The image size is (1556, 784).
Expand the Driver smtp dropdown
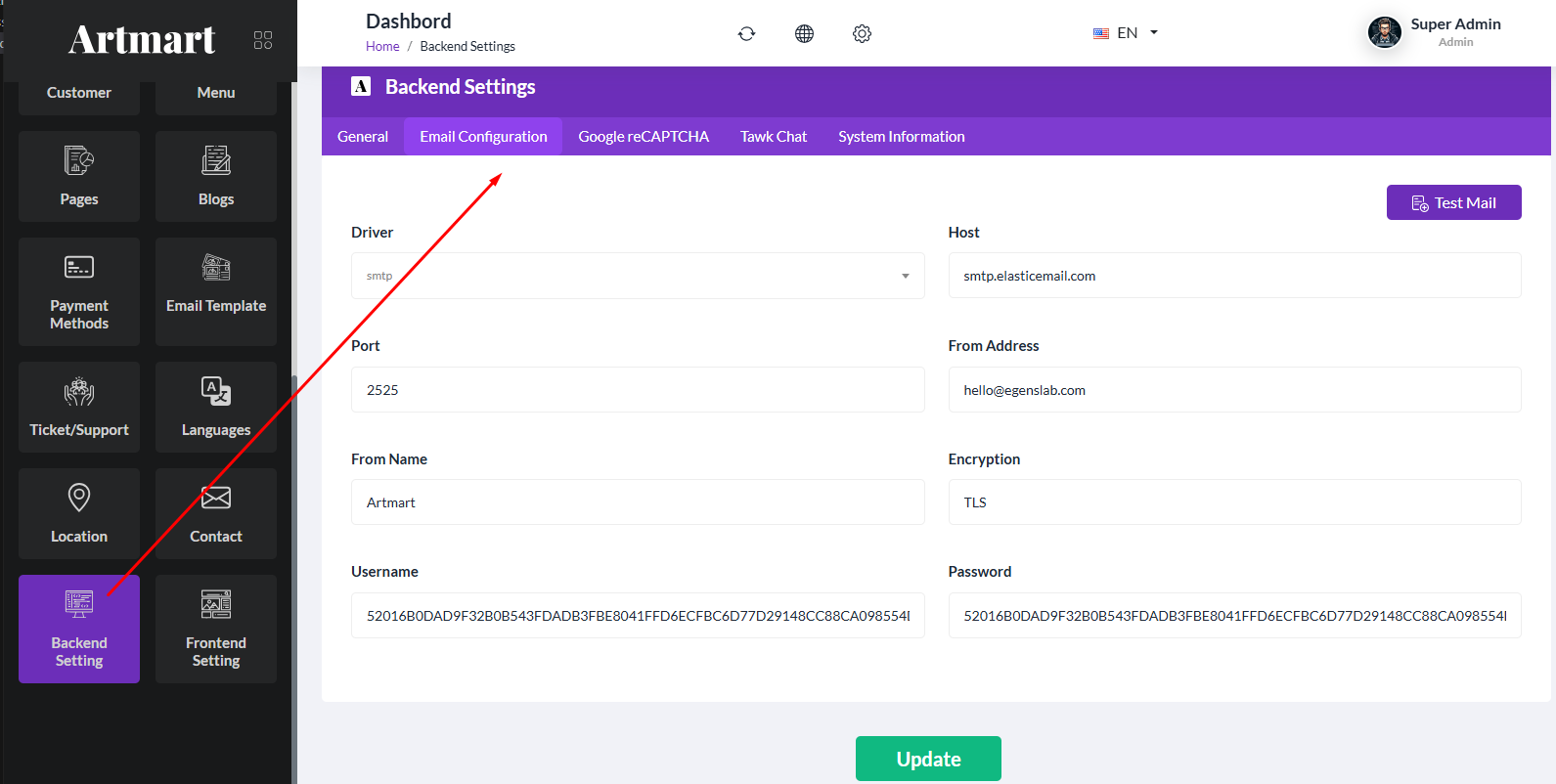[x=638, y=276]
